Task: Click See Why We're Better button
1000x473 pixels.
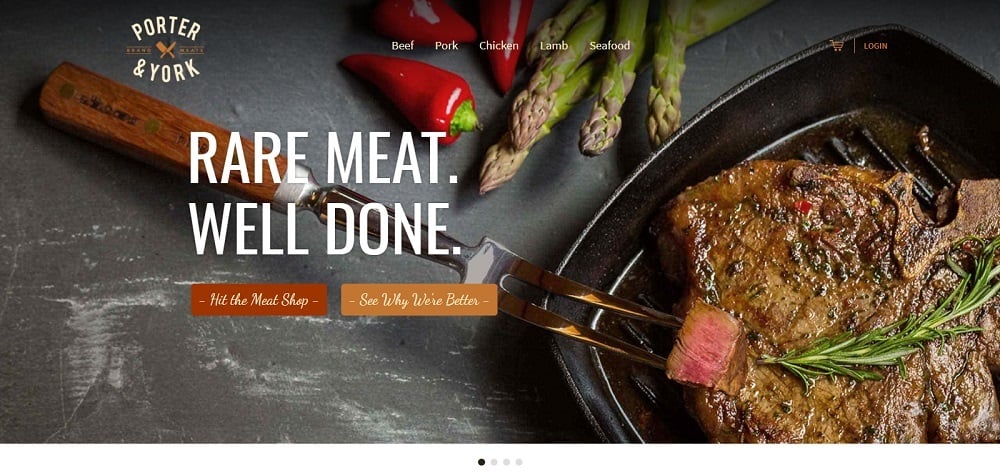Action: (419, 300)
